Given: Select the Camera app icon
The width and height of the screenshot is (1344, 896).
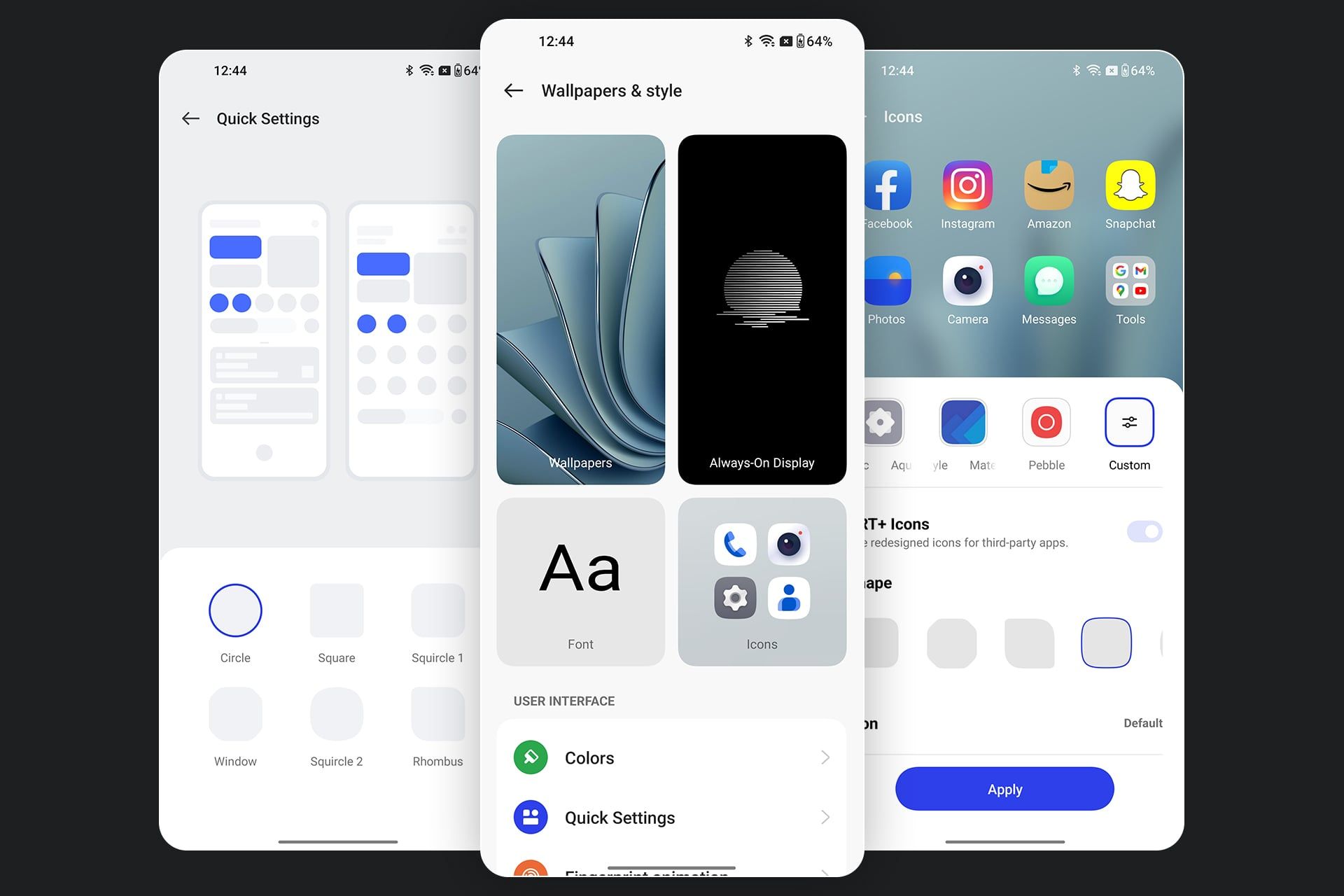Looking at the screenshot, I should [x=966, y=284].
